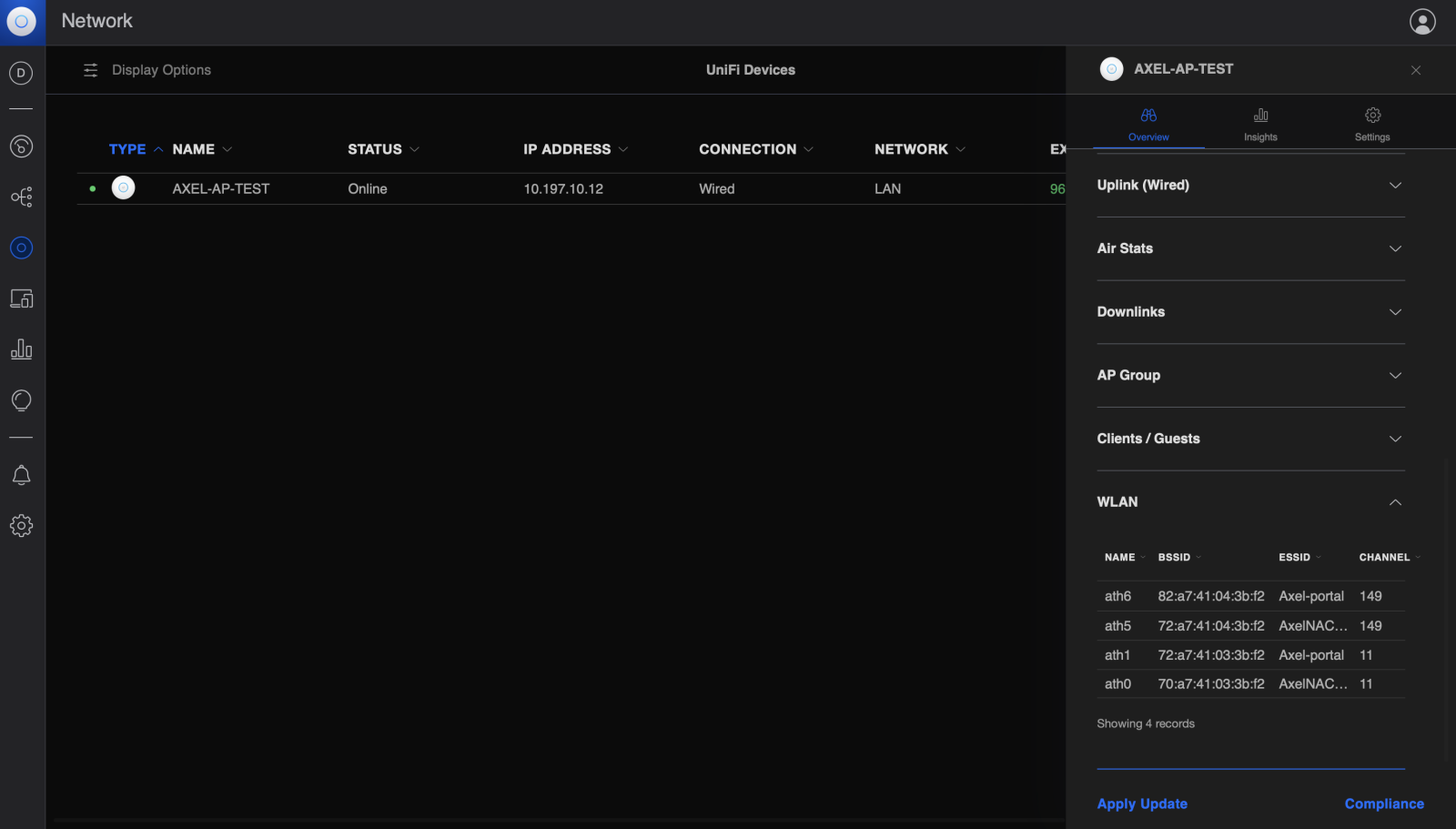Expand the Air Stats section
The image size is (1456, 829).
click(x=1250, y=248)
